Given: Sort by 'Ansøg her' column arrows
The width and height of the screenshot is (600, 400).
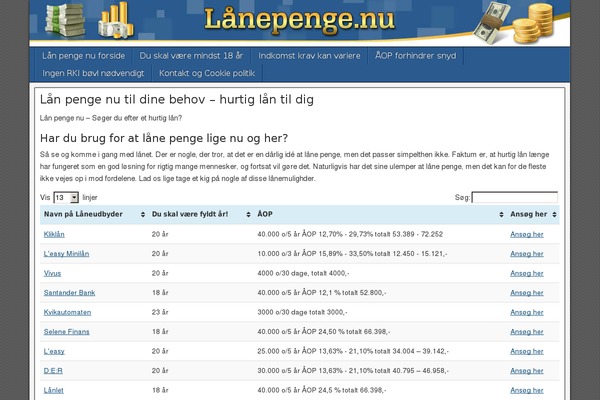Looking at the screenshot, I should tap(554, 215).
